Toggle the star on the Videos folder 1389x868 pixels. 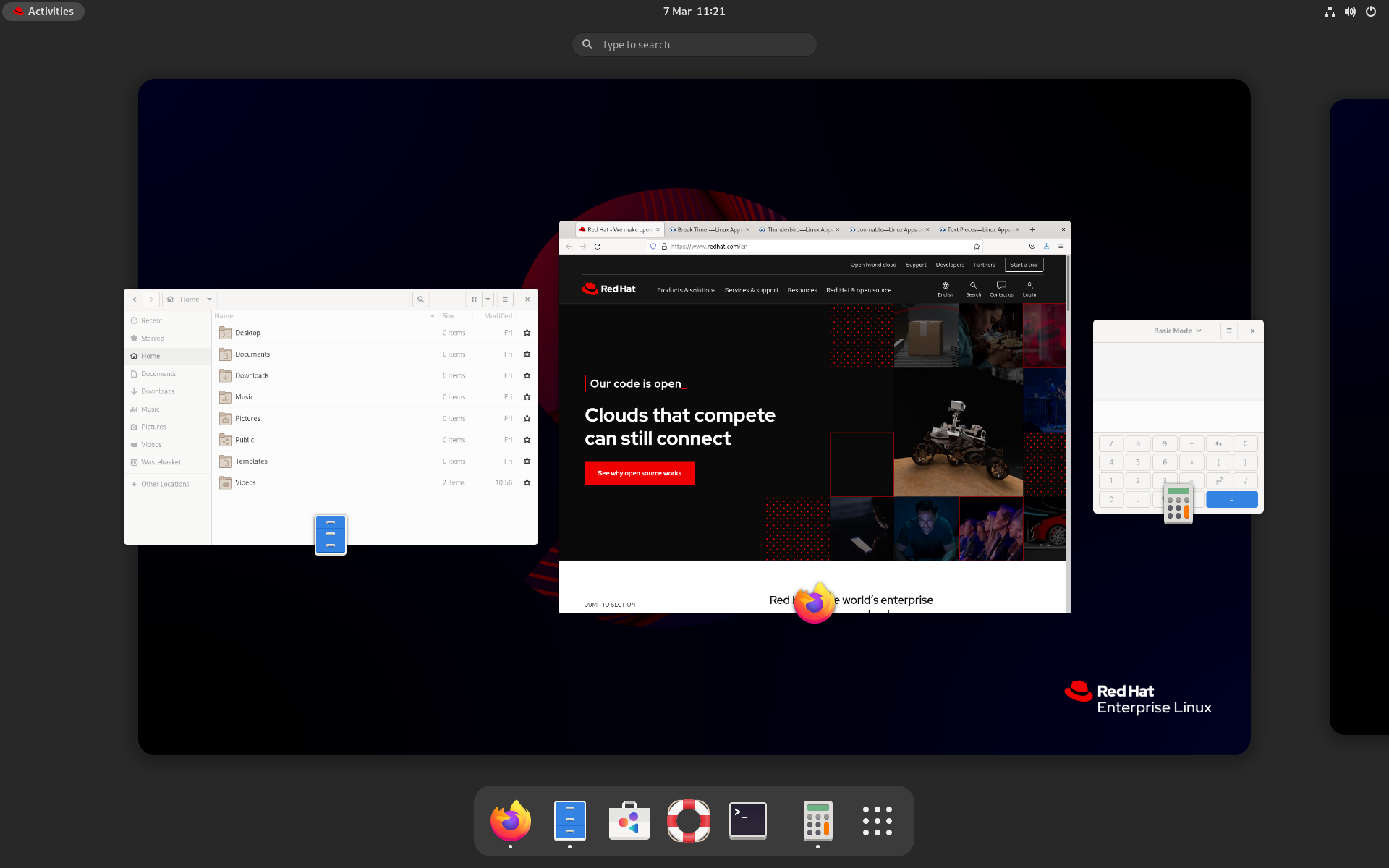pyautogui.click(x=527, y=482)
